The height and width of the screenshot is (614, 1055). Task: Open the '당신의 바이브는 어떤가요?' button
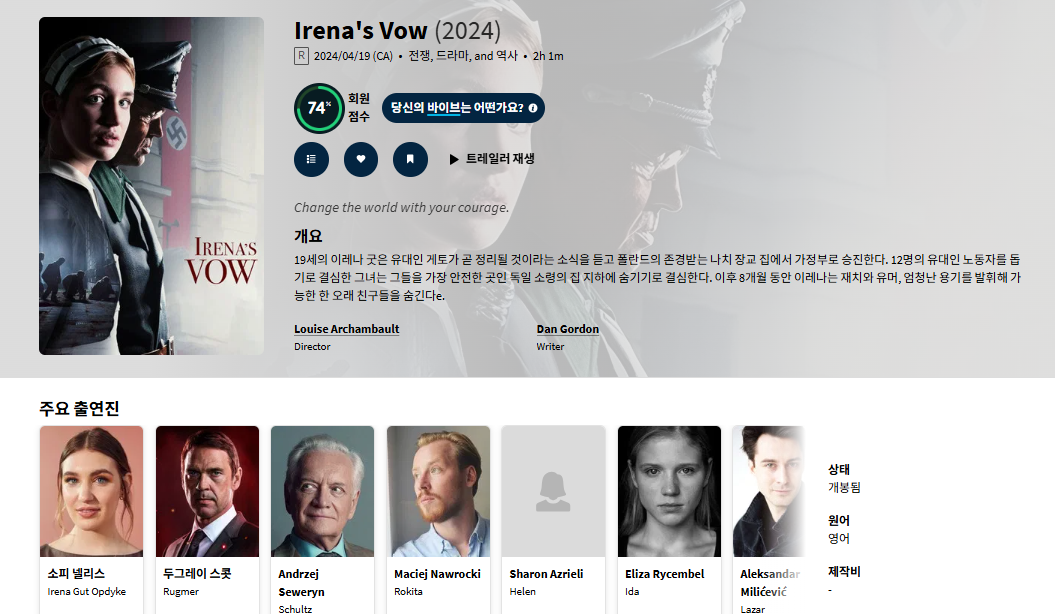(x=464, y=108)
